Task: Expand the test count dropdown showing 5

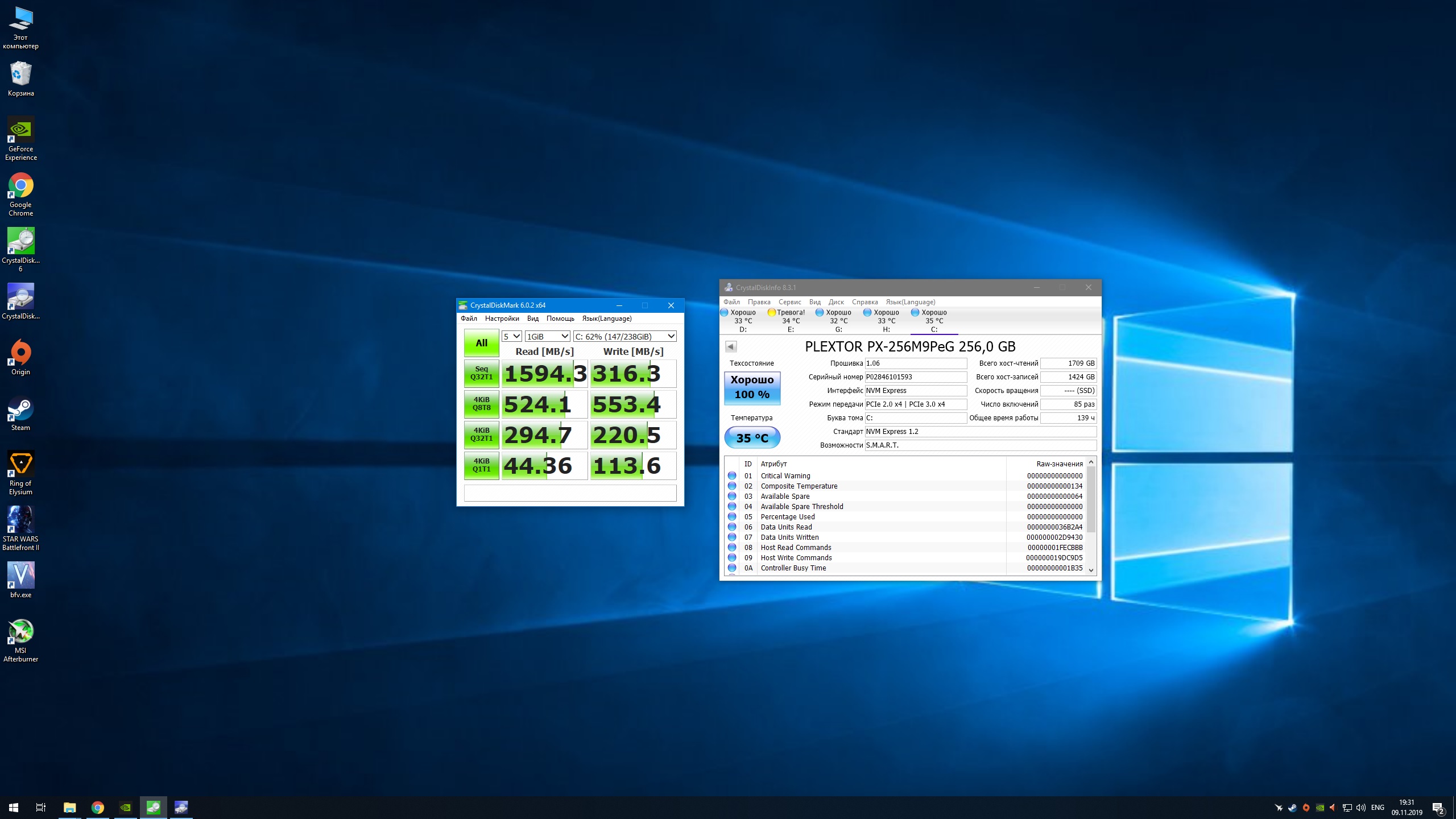Action: [x=511, y=336]
